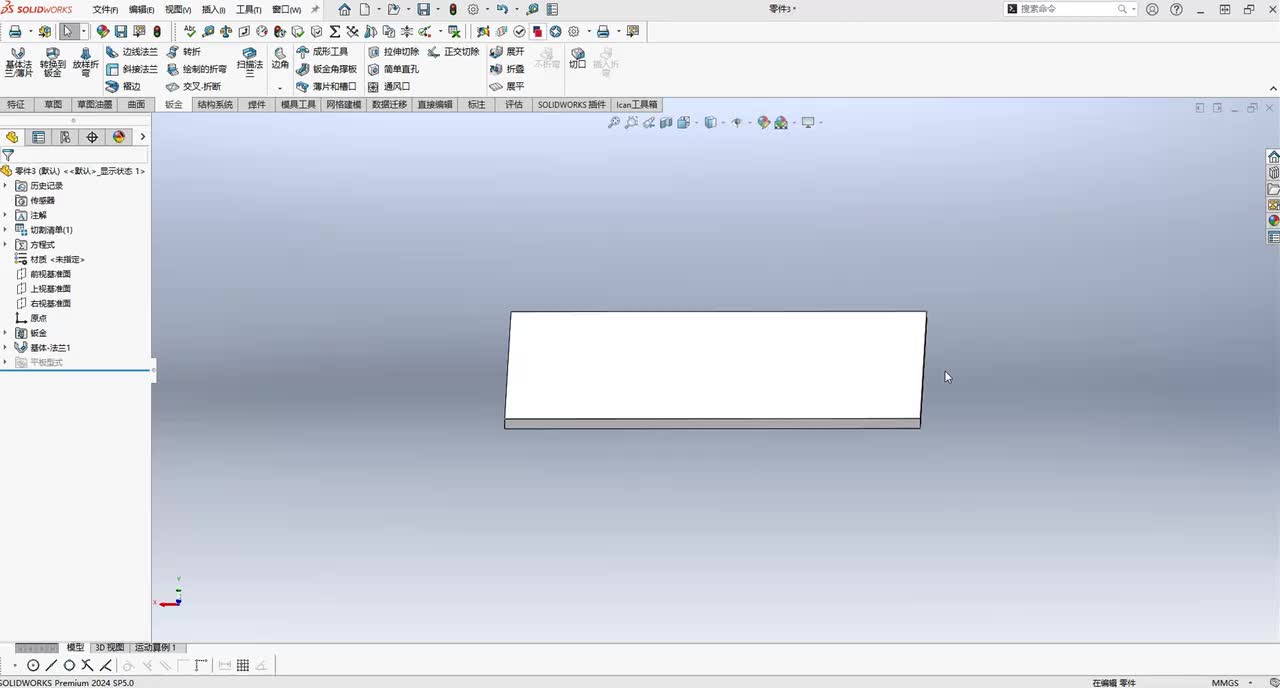Open the 文件 (File) menu
This screenshot has width=1280, height=688.
tap(106, 9)
